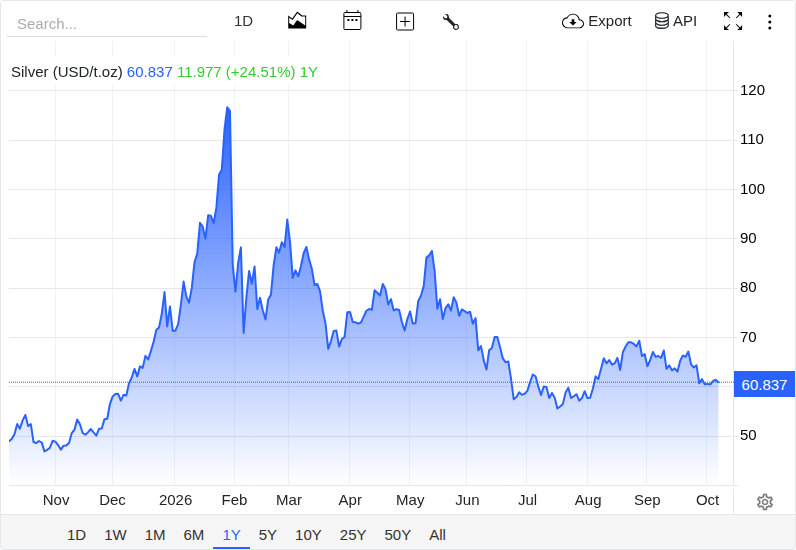
Task: Click the Silver (USD/t.oz) series label
Action: [67, 72]
